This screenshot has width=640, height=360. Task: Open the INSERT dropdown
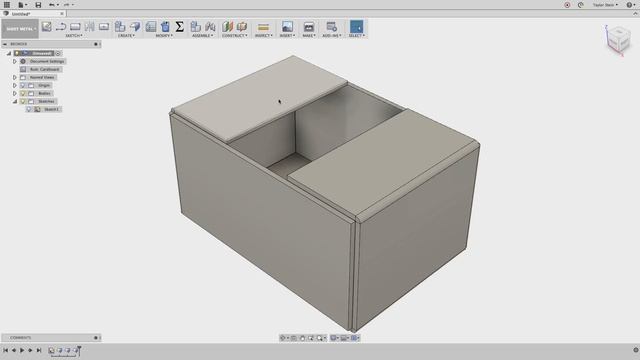(287, 36)
